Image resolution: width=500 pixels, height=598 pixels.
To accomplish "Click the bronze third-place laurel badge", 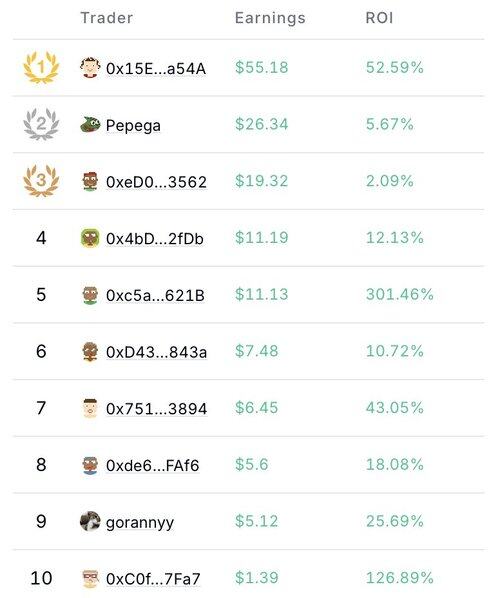I will (41, 180).
